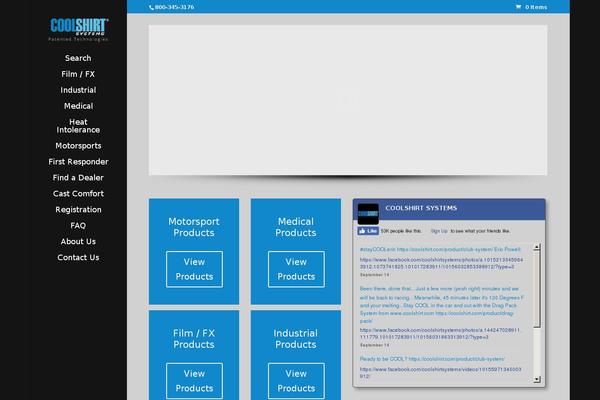Open About Us page
This screenshot has width=600, height=400.
(78, 242)
